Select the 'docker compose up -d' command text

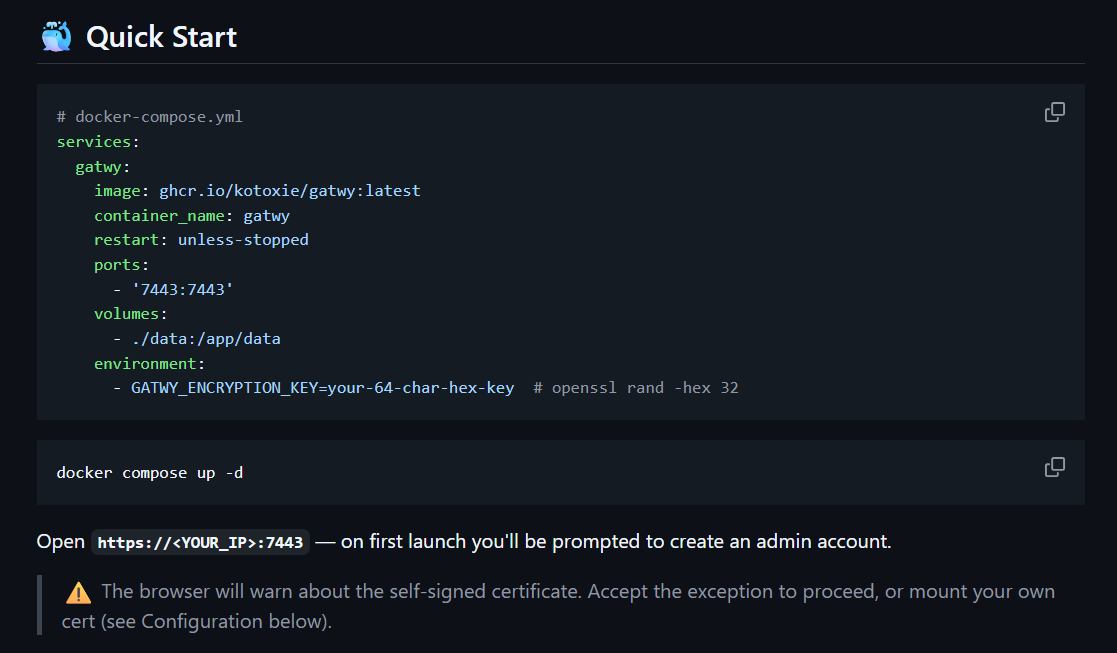(150, 472)
